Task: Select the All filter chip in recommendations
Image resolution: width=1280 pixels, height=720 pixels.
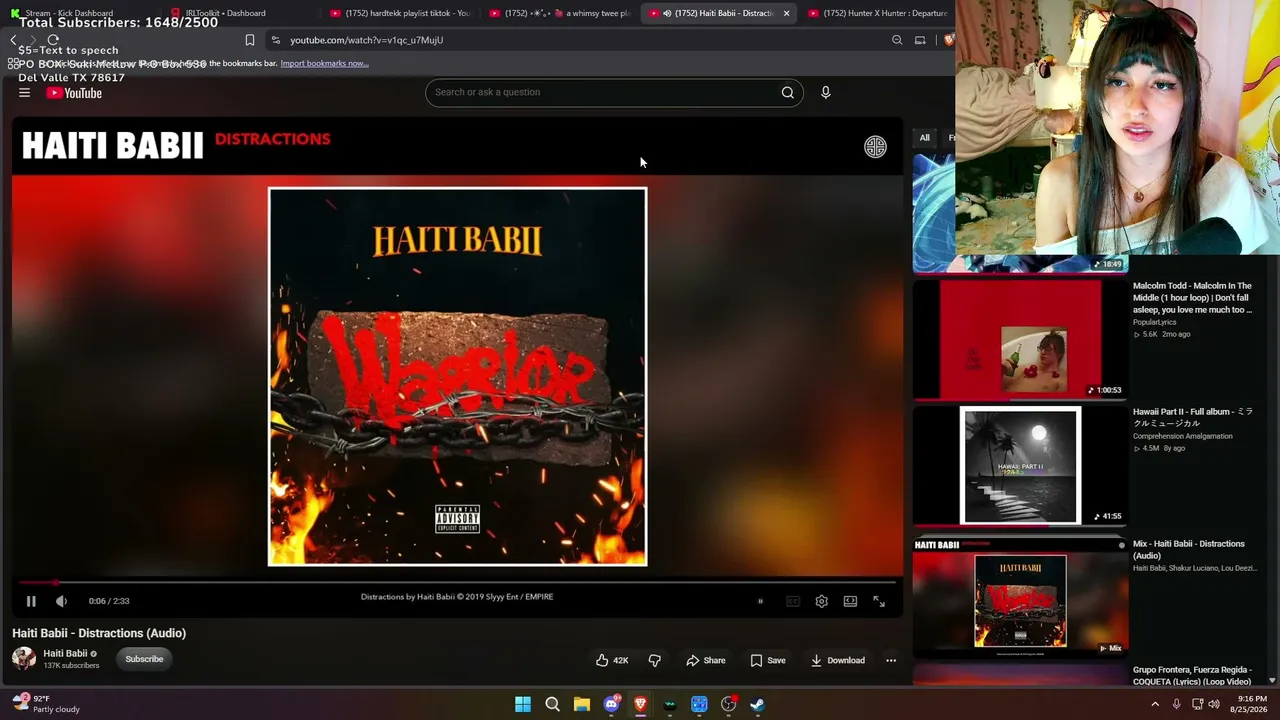Action: pos(925,138)
